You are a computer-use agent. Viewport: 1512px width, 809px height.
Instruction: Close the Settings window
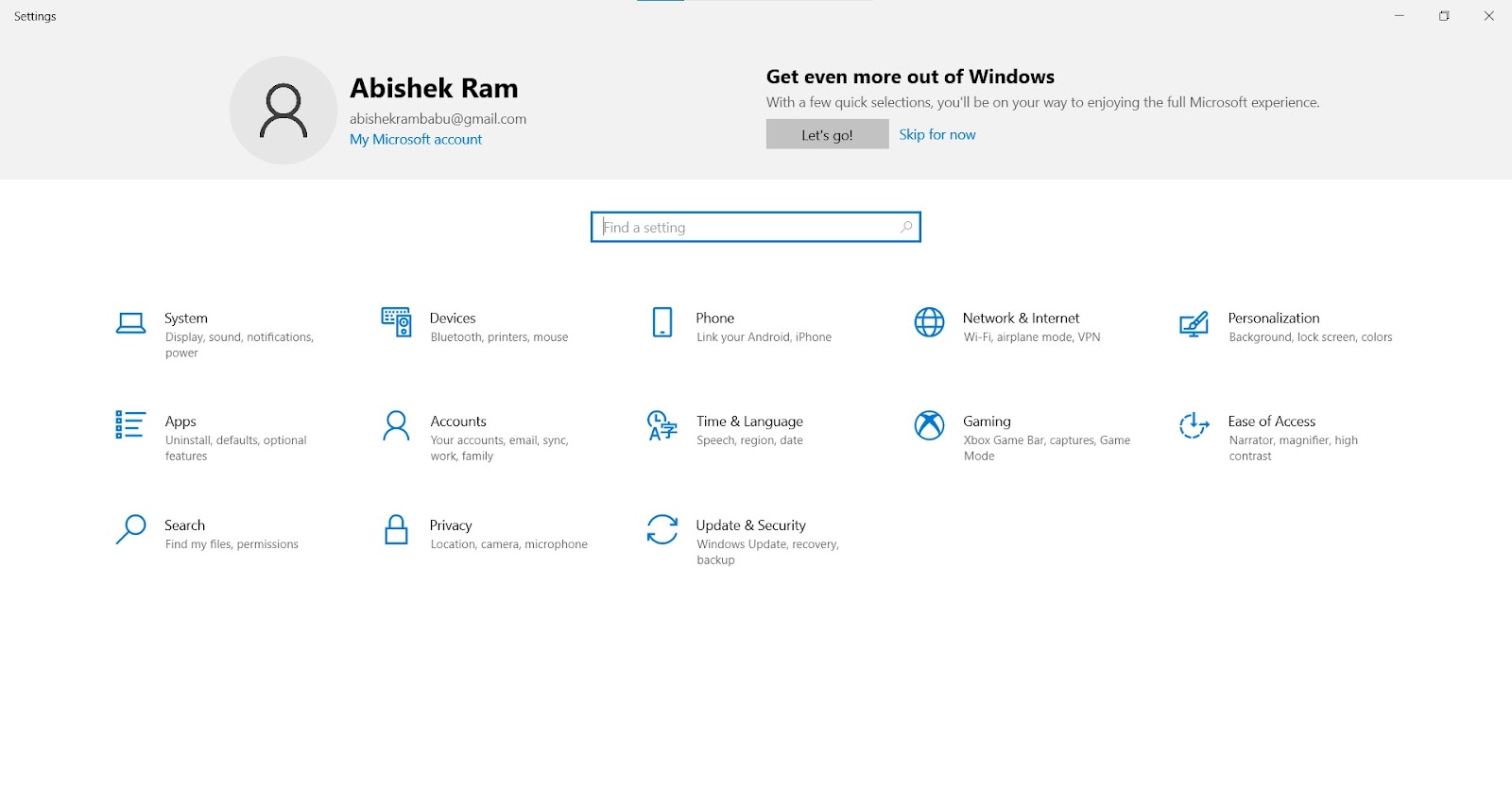[x=1489, y=16]
